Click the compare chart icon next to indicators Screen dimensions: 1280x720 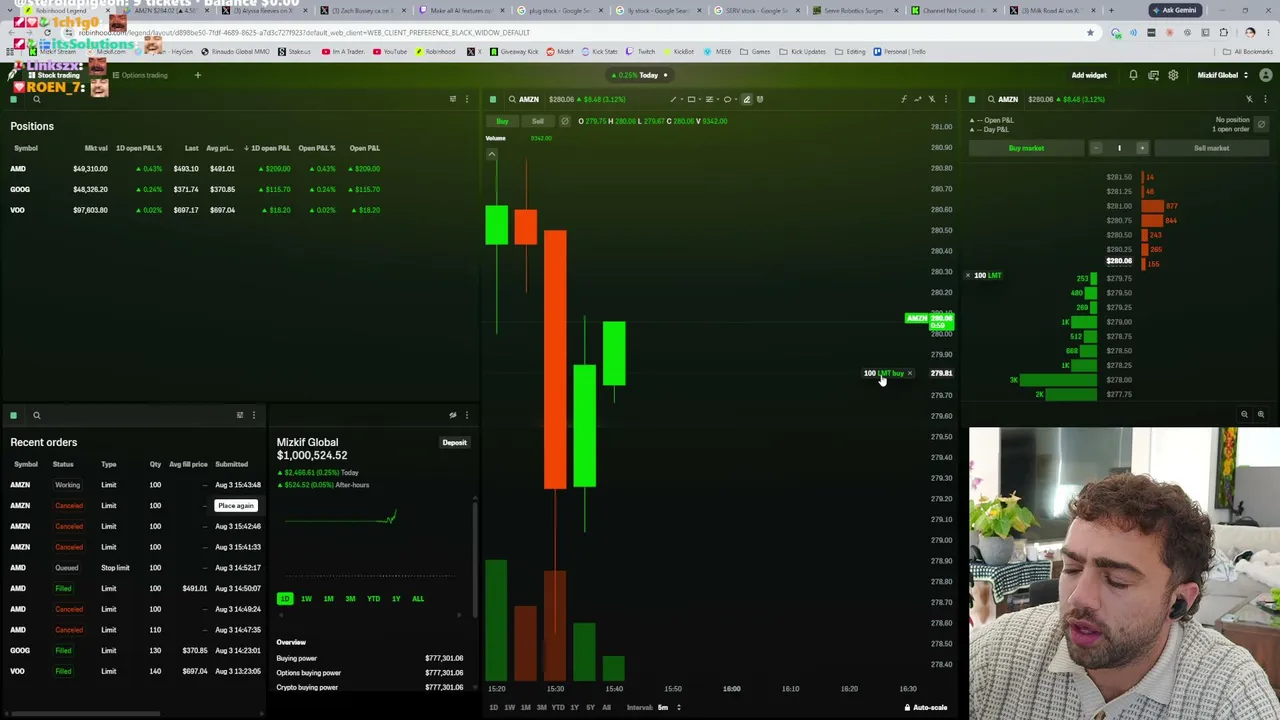tap(917, 99)
